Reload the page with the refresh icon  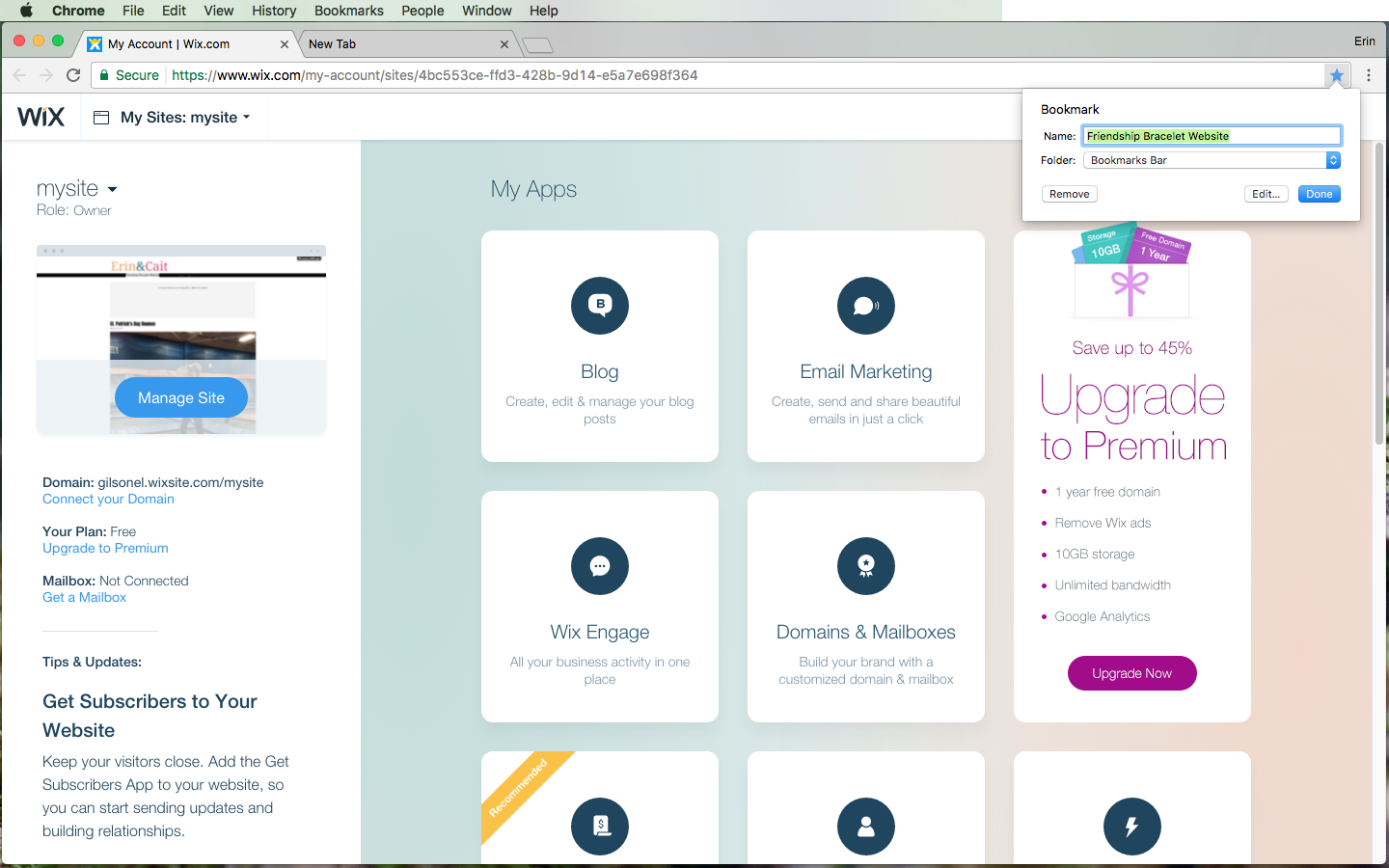[x=73, y=75]
